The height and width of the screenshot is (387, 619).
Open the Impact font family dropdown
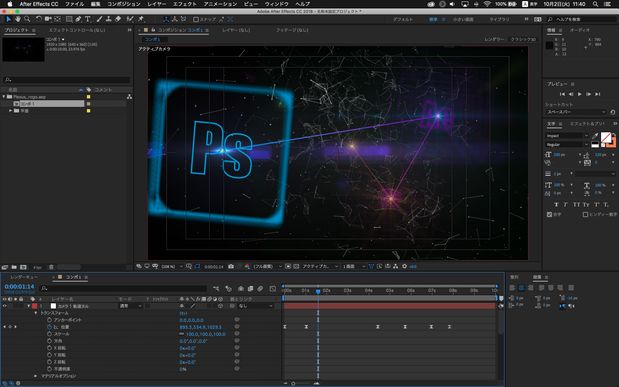click(x=567, y=136)
